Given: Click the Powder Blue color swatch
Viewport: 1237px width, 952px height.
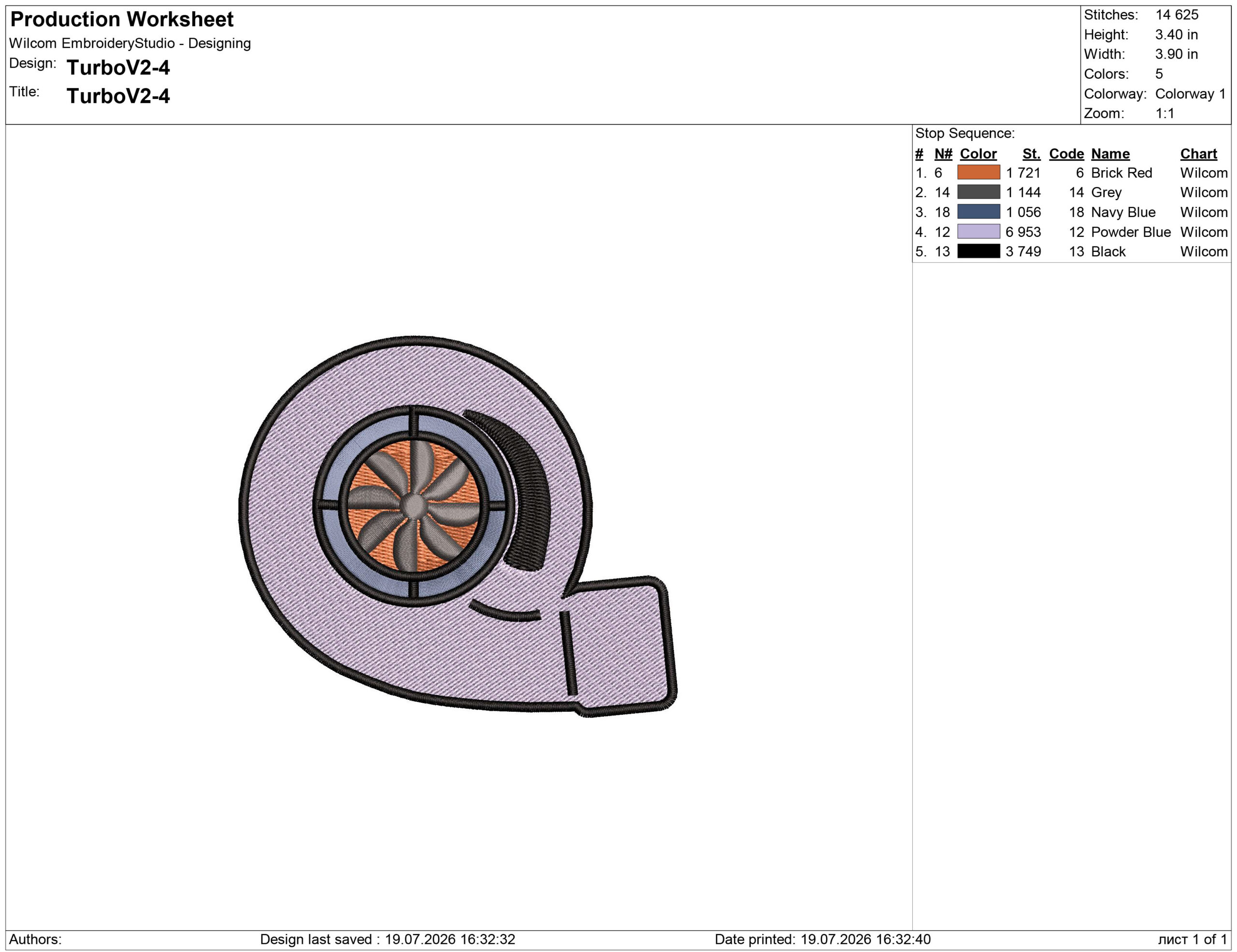Looking at the screenshot, I should 978,231.
